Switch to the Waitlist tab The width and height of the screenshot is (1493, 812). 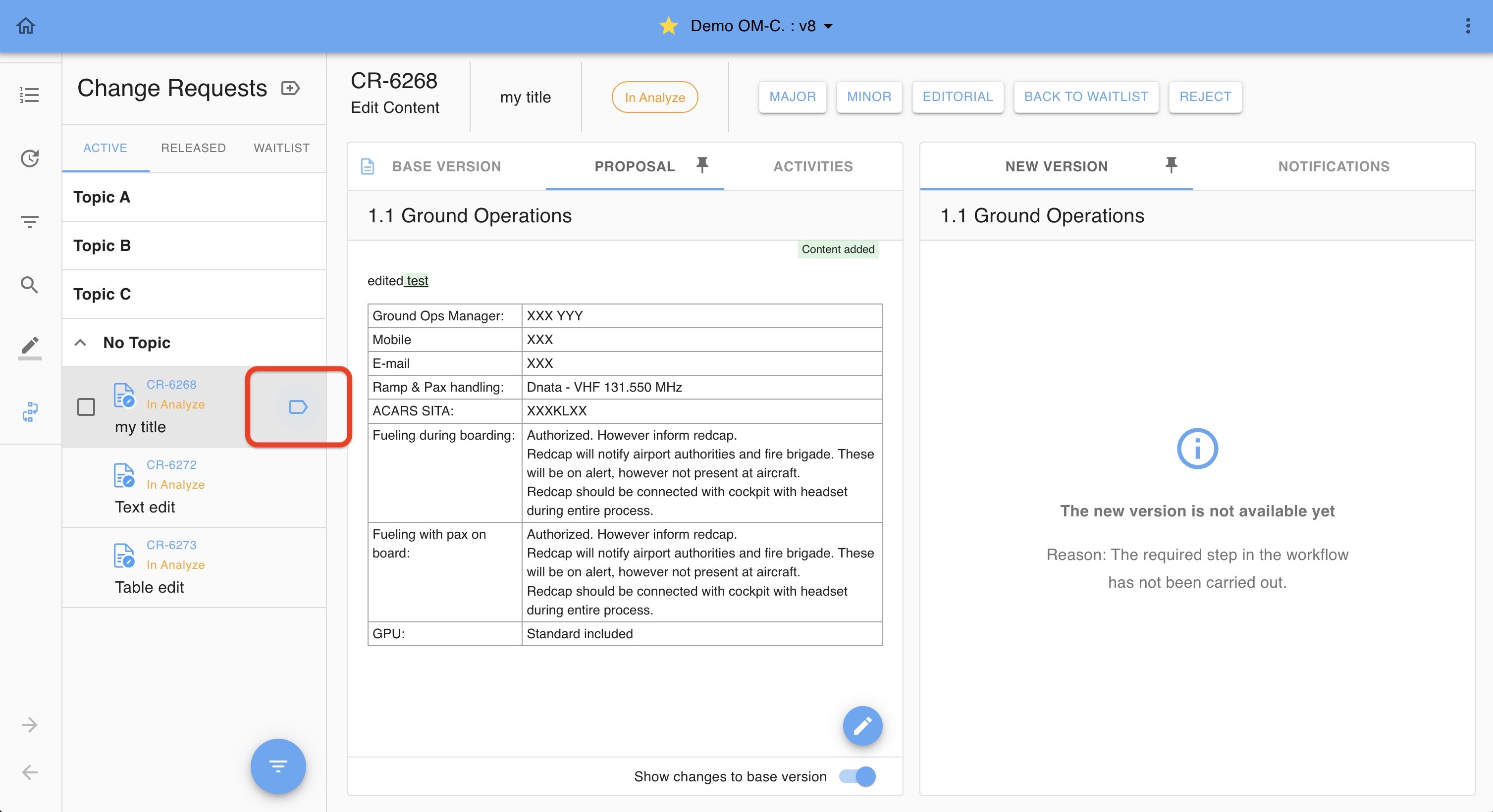pyautogui.click(x=281, y=148)
